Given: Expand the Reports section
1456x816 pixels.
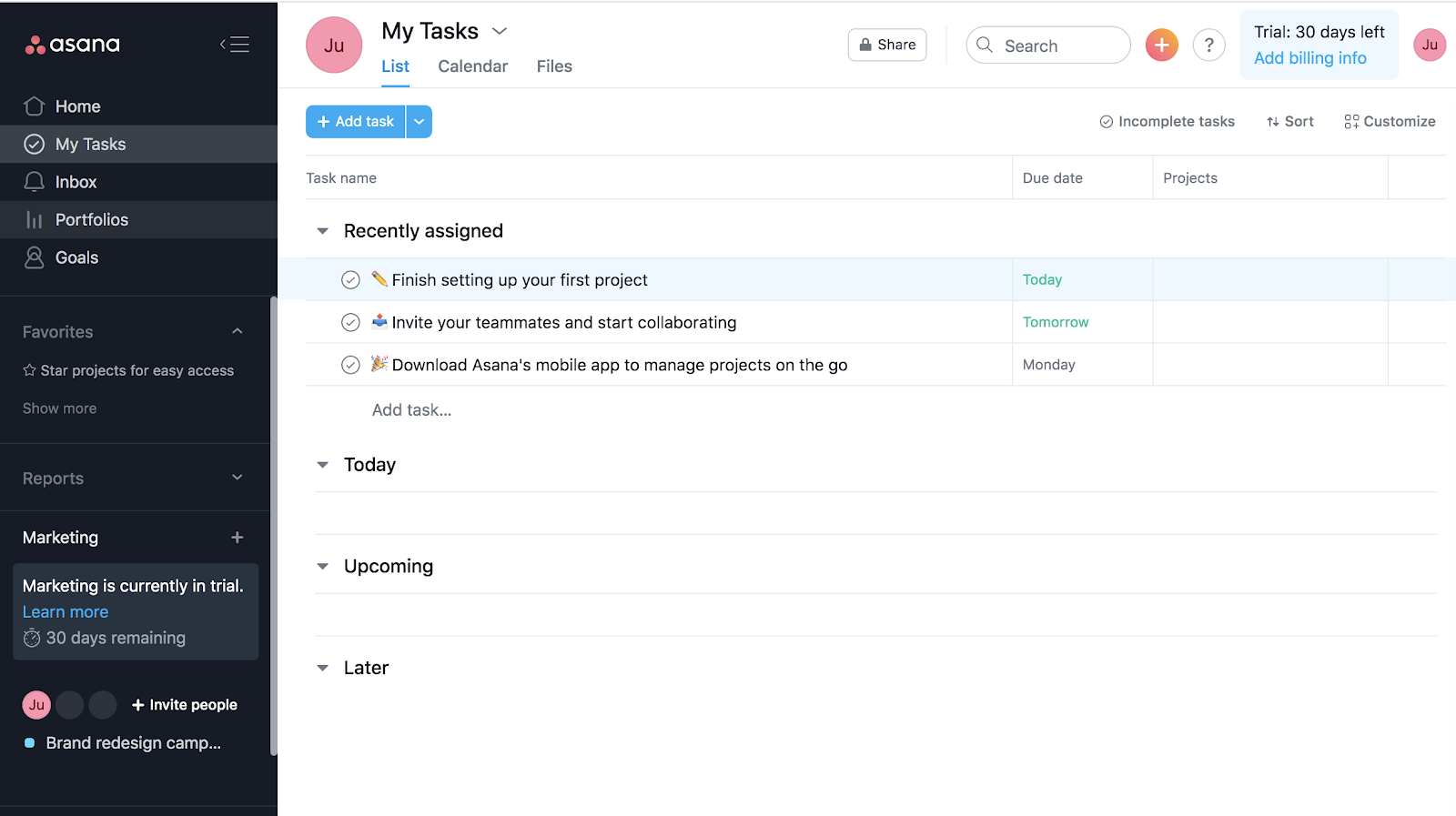Looking at the screenshot, I should pyautogui.click(x=238, y=478).
